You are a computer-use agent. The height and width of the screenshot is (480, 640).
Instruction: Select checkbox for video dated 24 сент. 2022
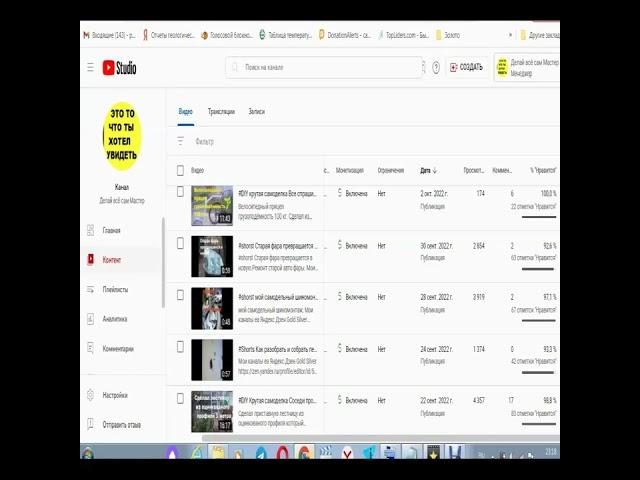pos(180,347)
